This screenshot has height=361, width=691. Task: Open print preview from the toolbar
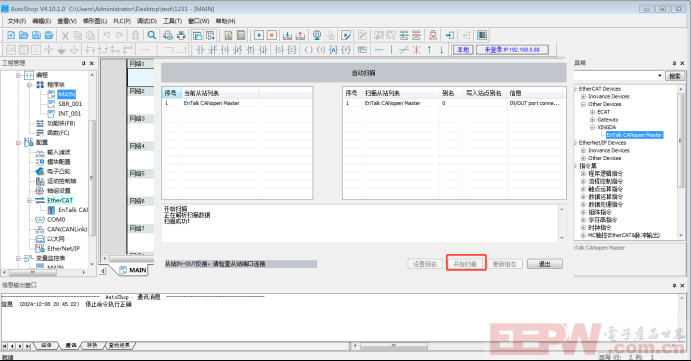[x=168, y=35]
